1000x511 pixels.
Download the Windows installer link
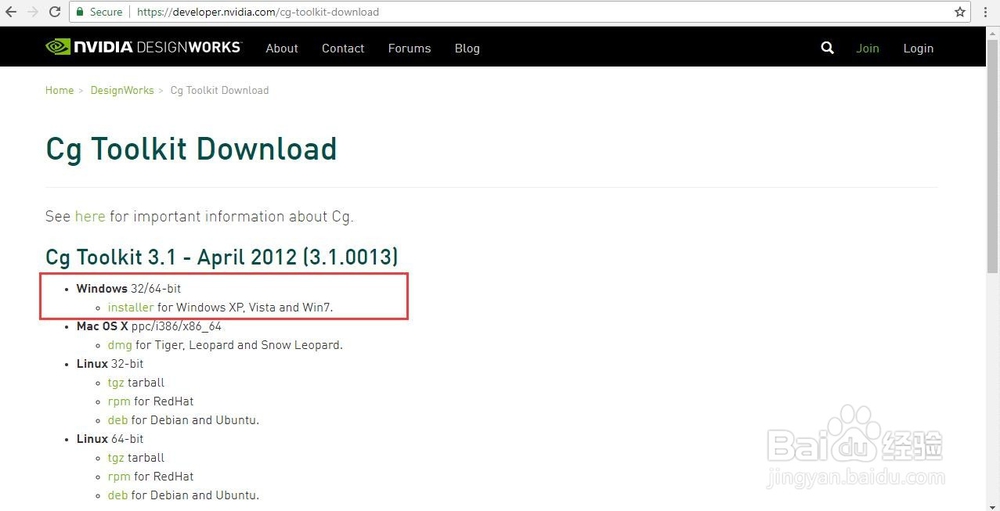[131, 307]
